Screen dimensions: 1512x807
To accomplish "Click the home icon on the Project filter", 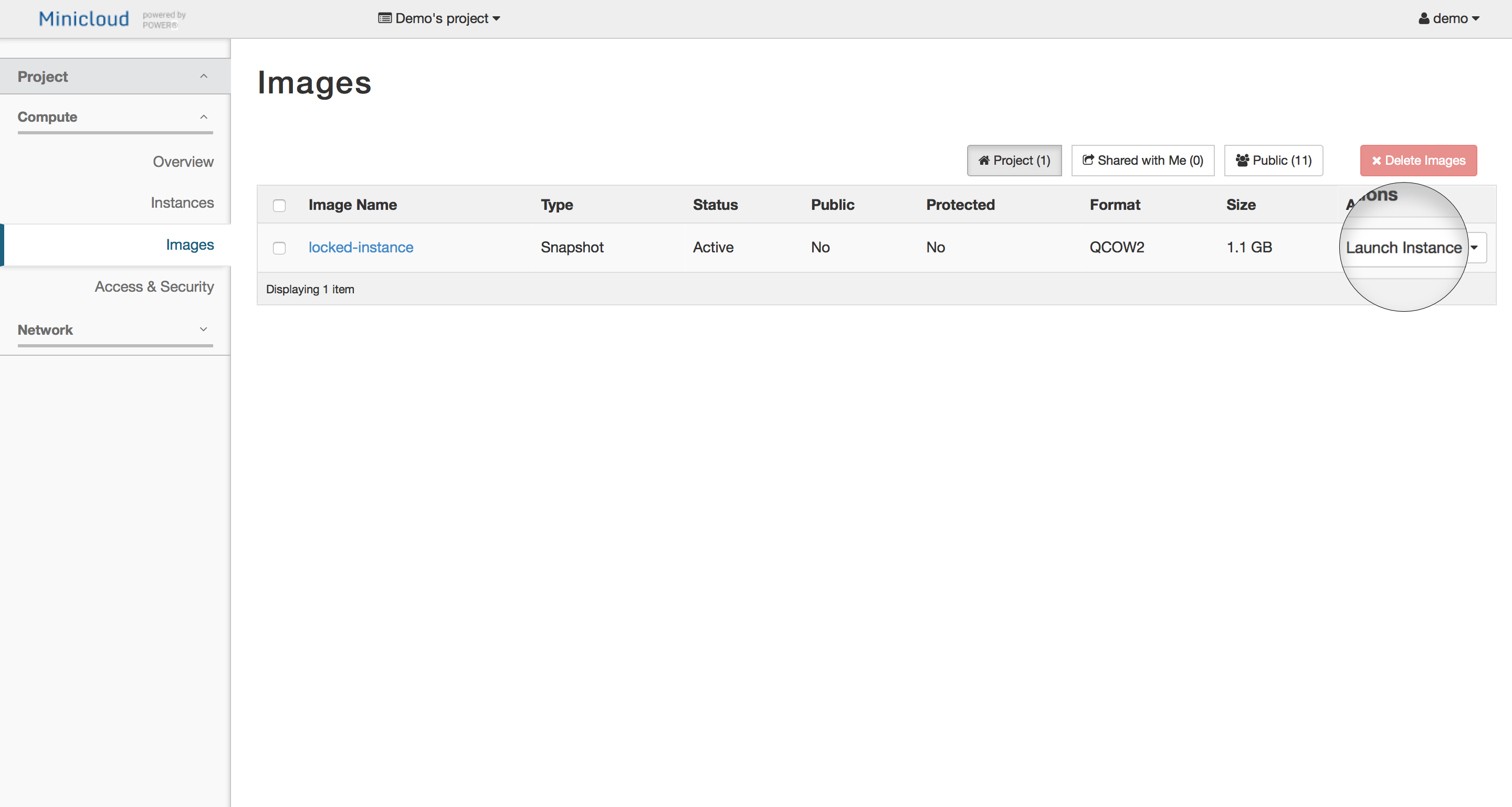I will tap(984, 160).
